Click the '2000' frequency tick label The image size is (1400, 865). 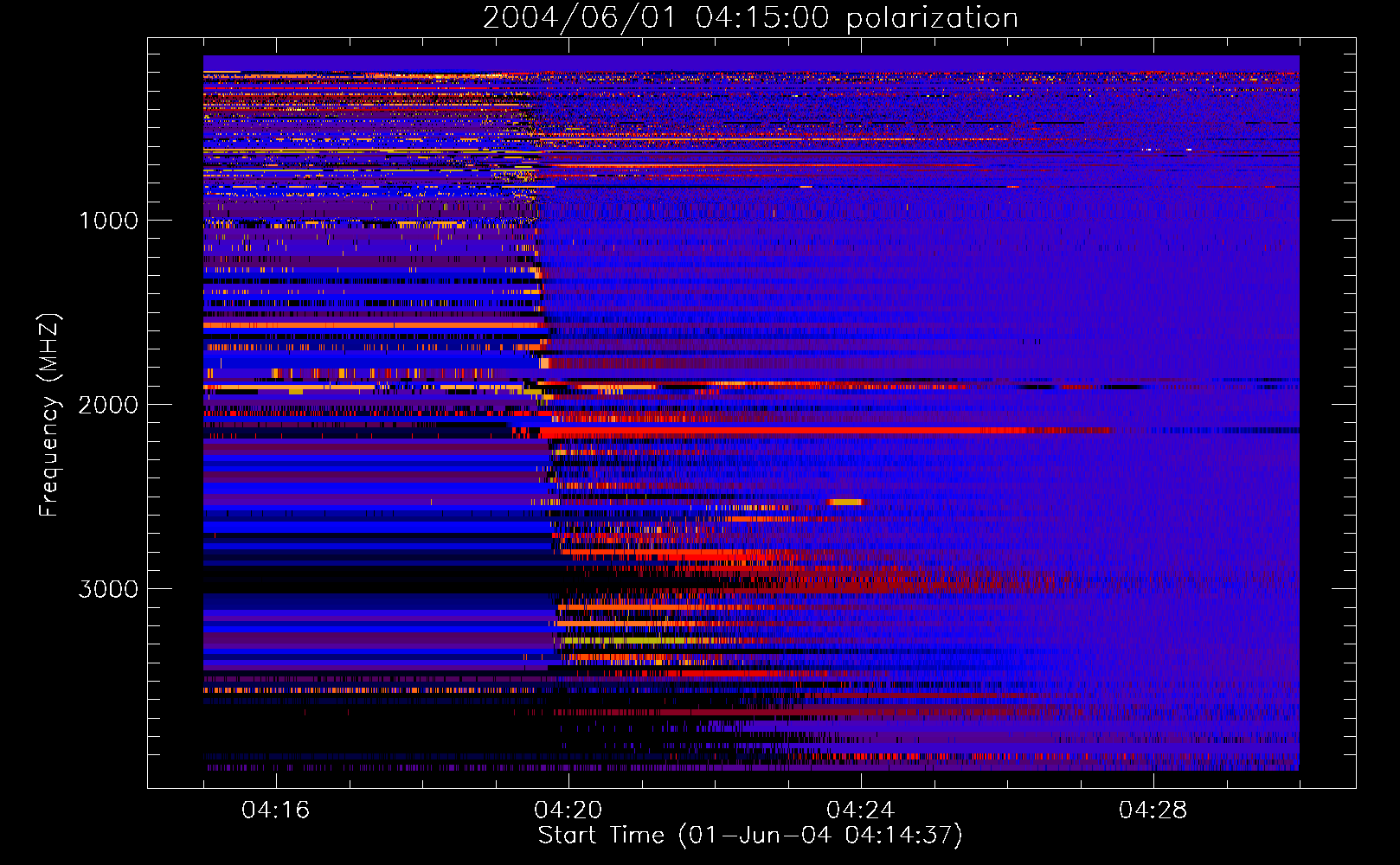108,405
